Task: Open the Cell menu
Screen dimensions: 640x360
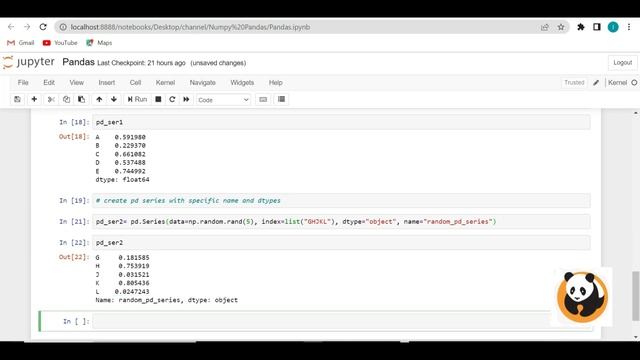Action: [135, 82]
